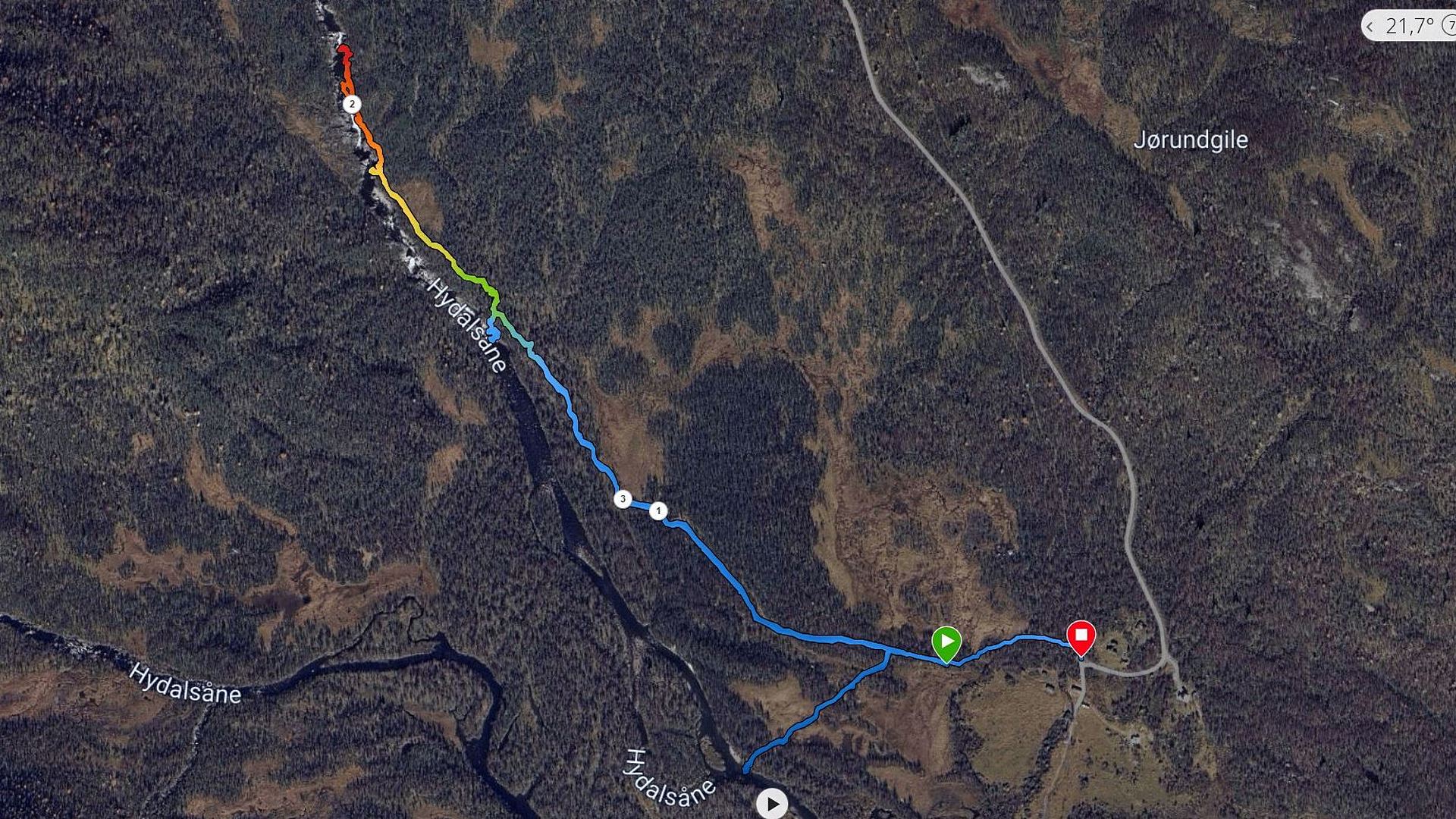Collapse the weather panel with the left chevron

[1370, 27]
